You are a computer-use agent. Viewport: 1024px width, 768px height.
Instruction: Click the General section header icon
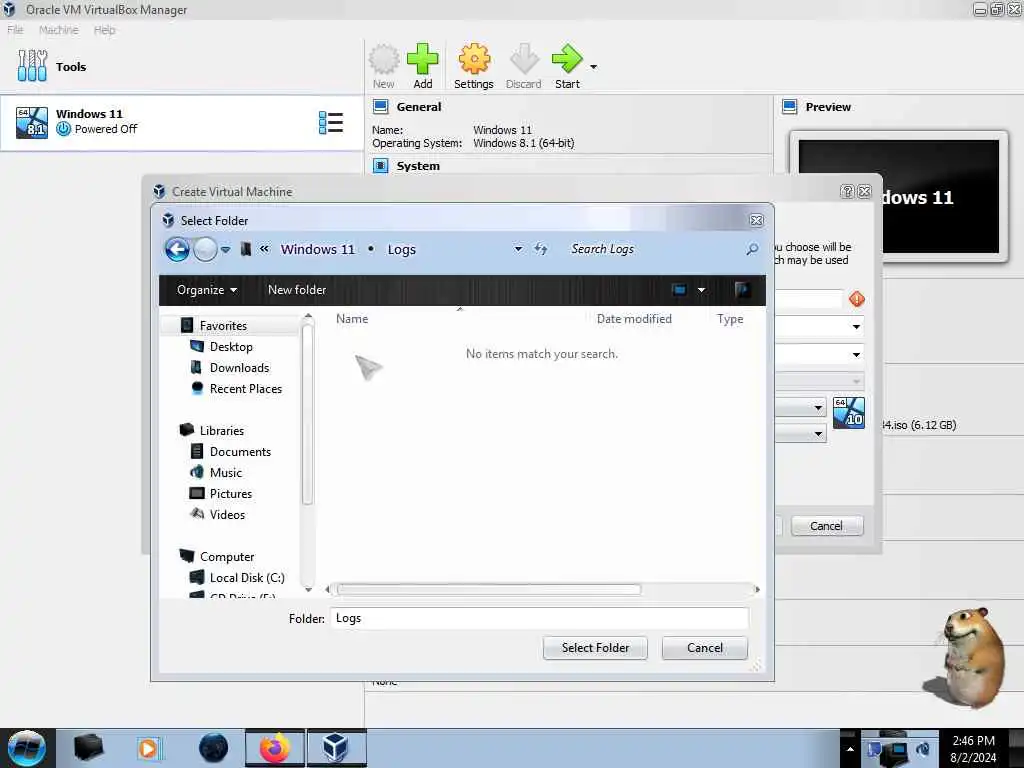point(381,106)
